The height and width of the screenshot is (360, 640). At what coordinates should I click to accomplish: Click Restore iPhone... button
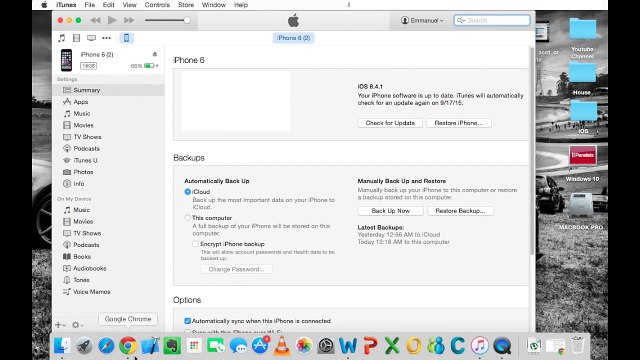click(459, 123)
